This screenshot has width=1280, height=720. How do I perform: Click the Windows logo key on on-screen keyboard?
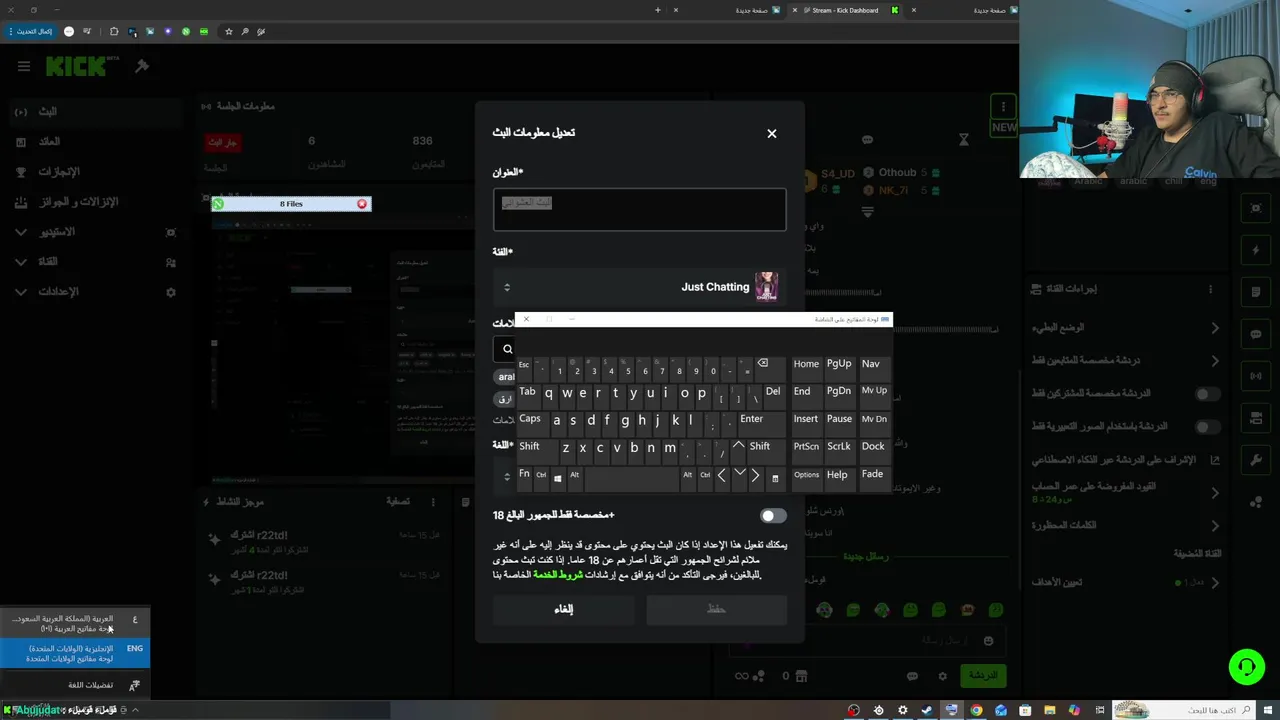tap(558, 478)
